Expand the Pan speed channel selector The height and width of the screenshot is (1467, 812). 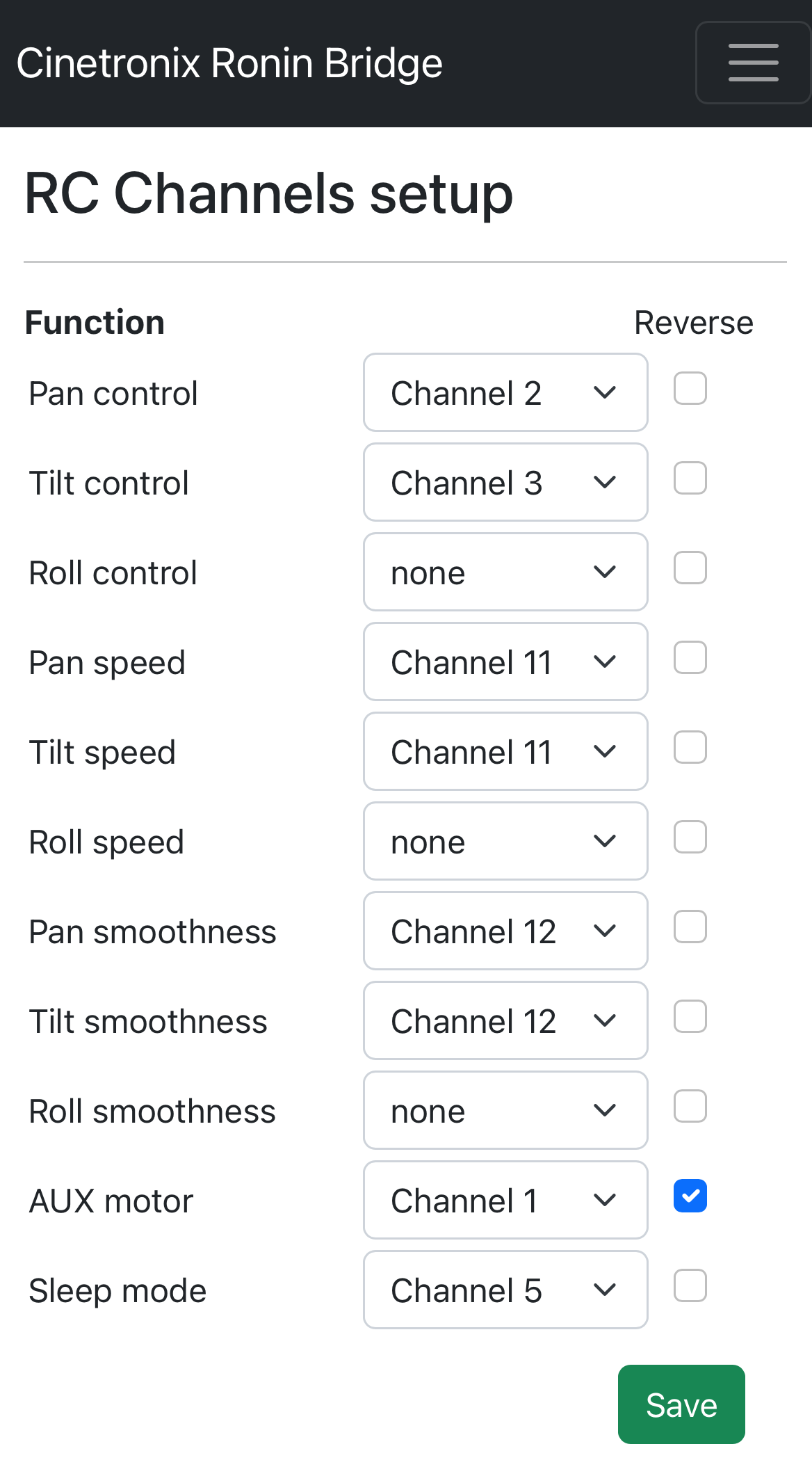(x=505, y=662)
